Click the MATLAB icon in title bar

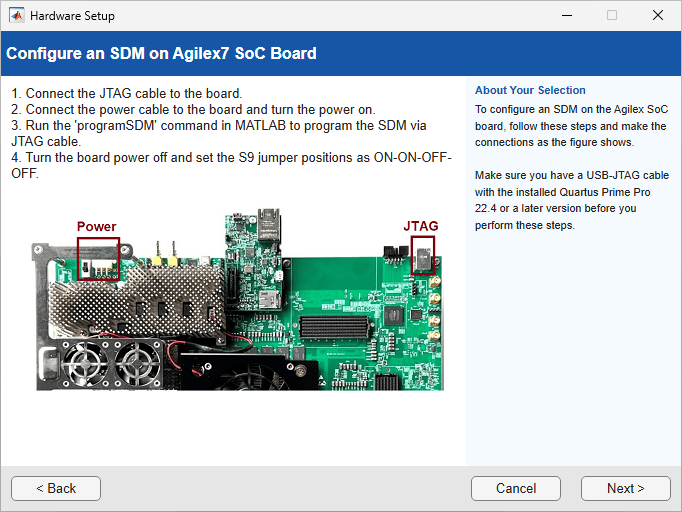point(17,16)
